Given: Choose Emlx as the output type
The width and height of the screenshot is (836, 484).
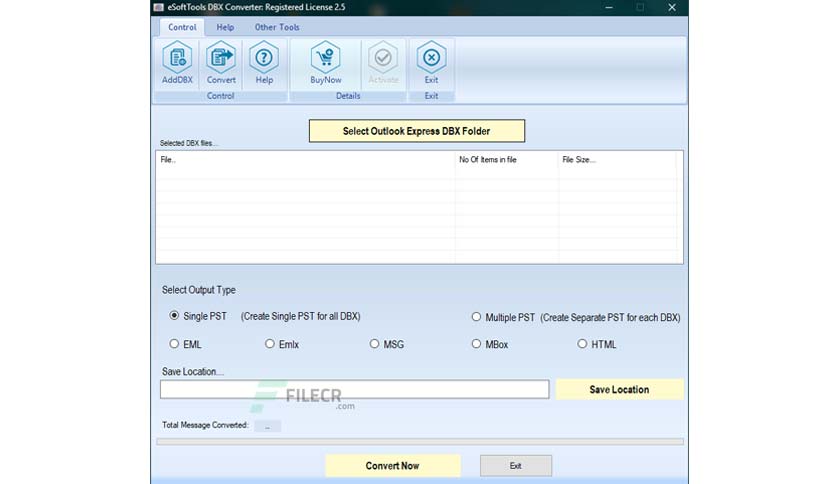Looking at the screenshot, I should click(x=270, y=344).
